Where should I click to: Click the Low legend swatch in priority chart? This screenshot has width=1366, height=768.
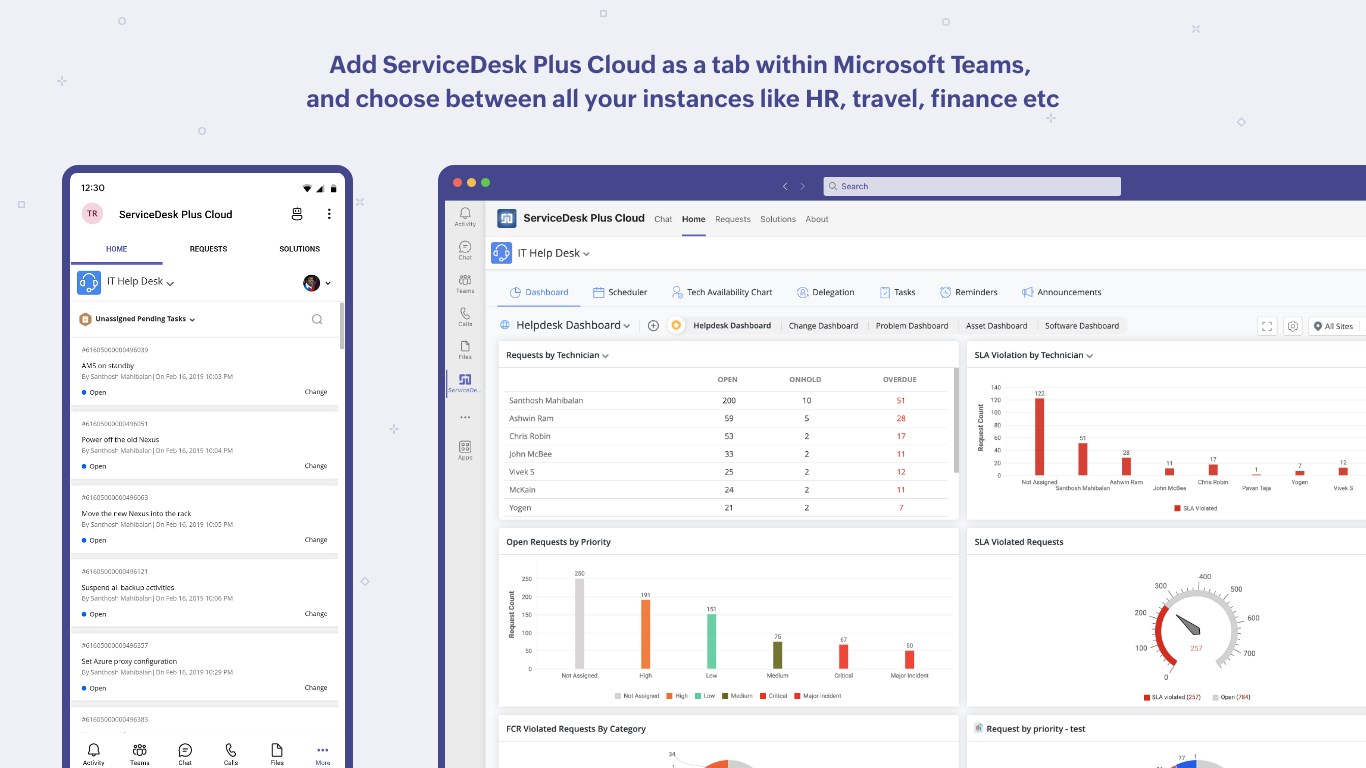[x=699, y=696]
